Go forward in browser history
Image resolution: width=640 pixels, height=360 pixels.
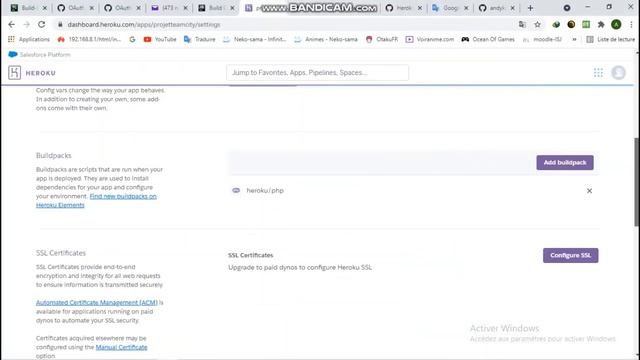coord(27,24)
